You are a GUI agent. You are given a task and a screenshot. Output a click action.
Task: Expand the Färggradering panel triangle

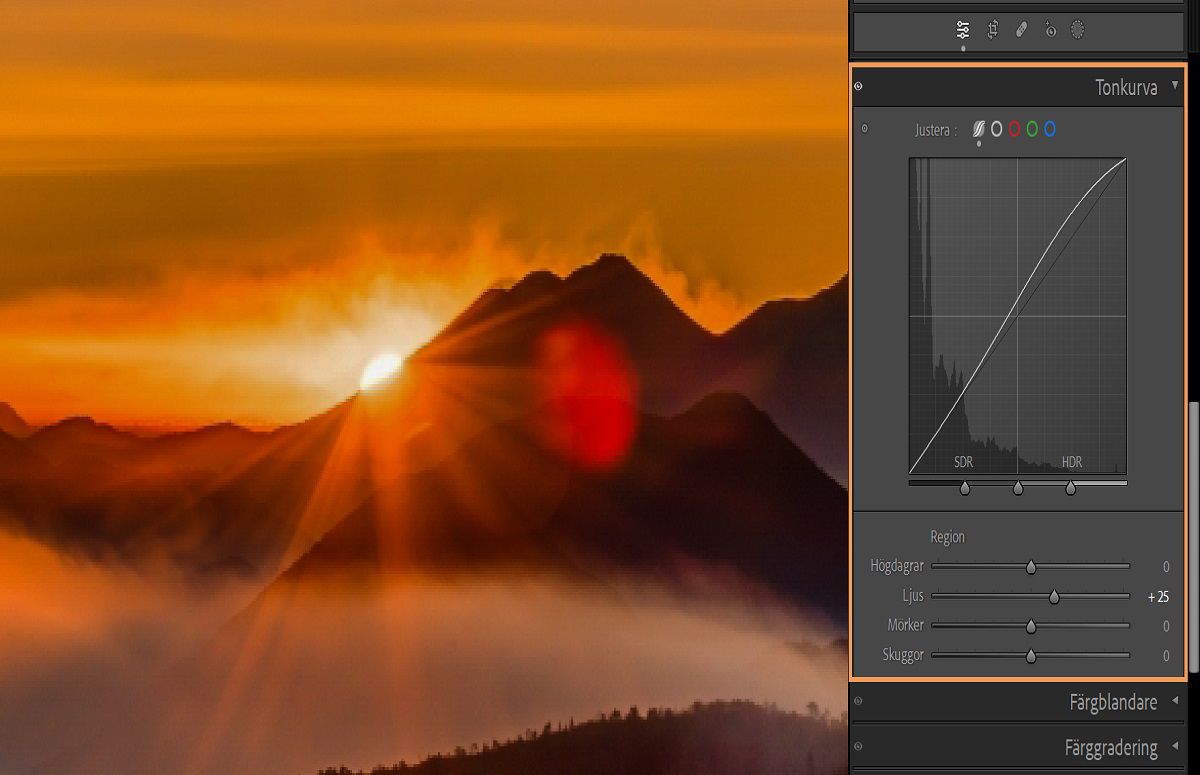(x=1175, y=746)
